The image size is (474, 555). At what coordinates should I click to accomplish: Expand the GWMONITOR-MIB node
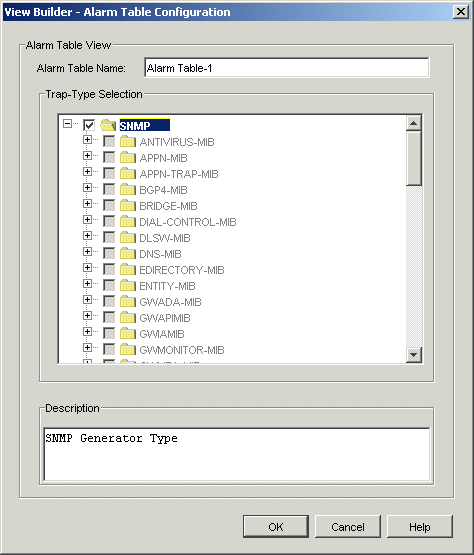click(87, 348)
